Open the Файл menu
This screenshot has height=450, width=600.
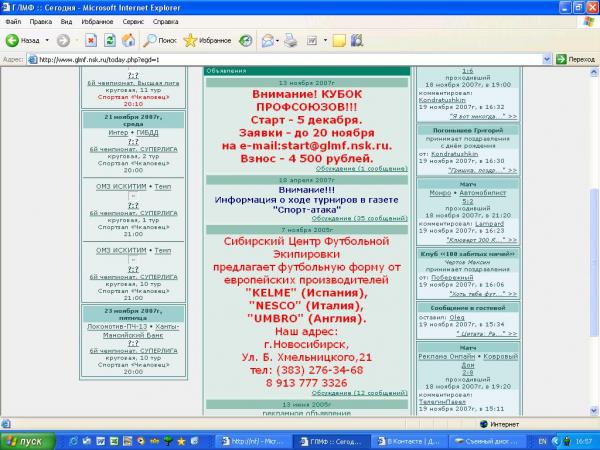pos(13,20)
